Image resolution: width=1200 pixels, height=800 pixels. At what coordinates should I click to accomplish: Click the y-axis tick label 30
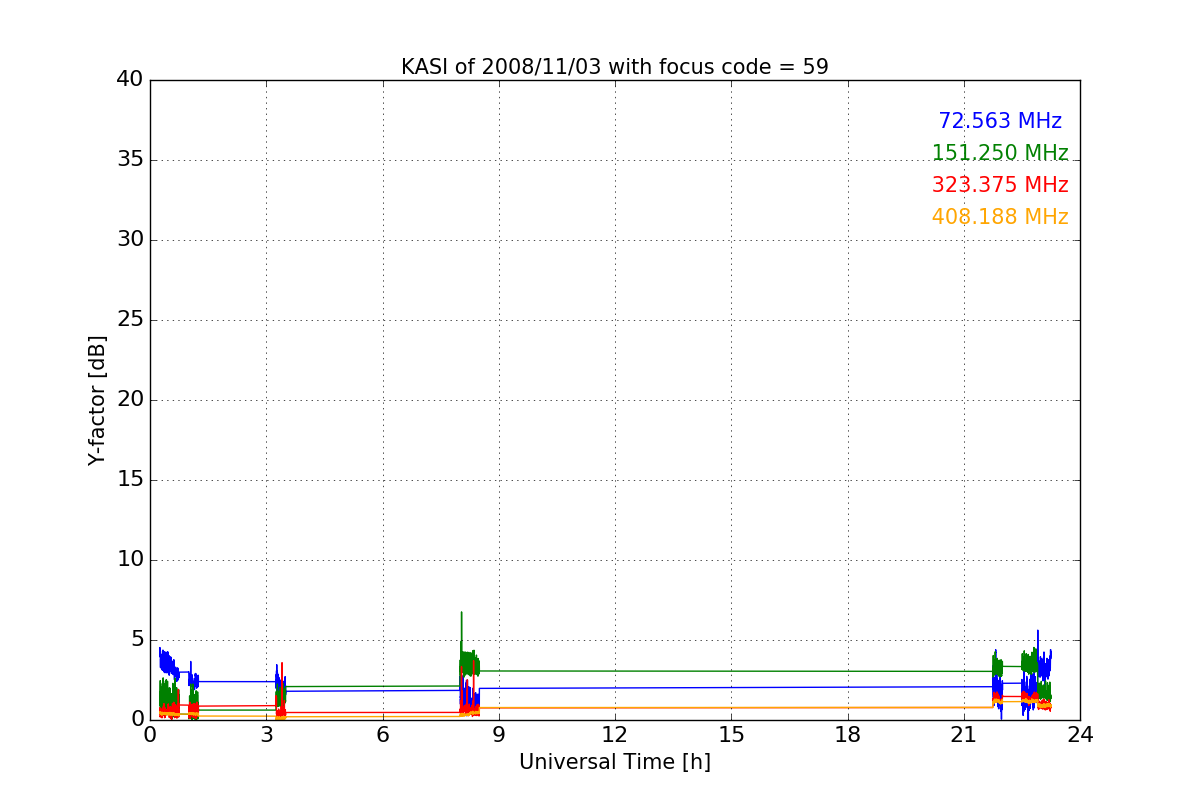[x=130, y=240]
